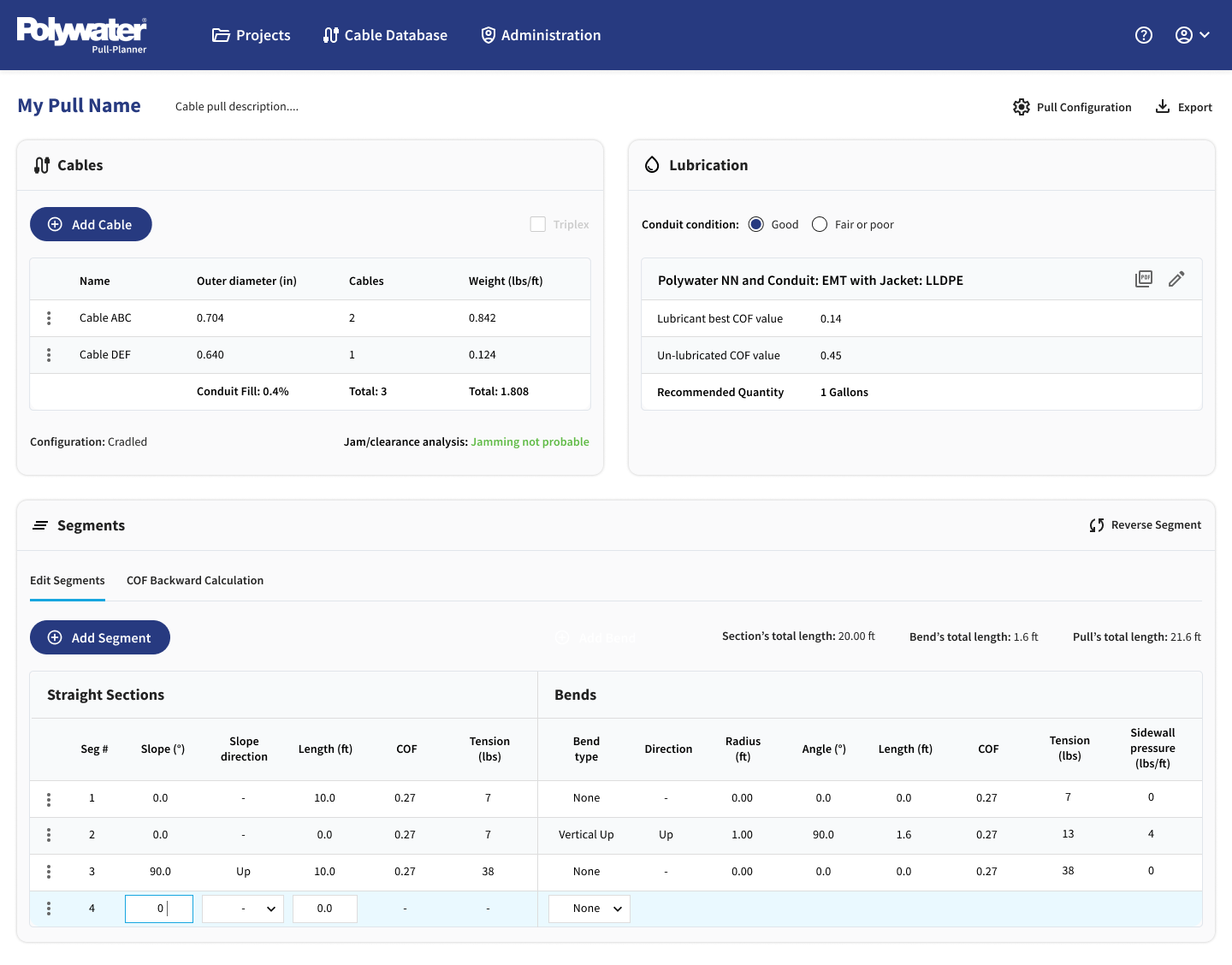Click the Length field of segment 4
Screen dimensions: 1232x965
pyautogui.click(x=325, y=909)
